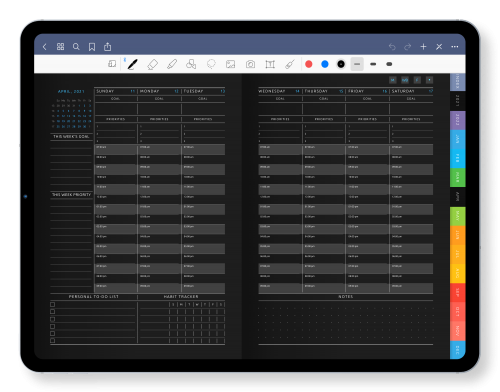
Task: Undo the last stroke
Action: 392,47
